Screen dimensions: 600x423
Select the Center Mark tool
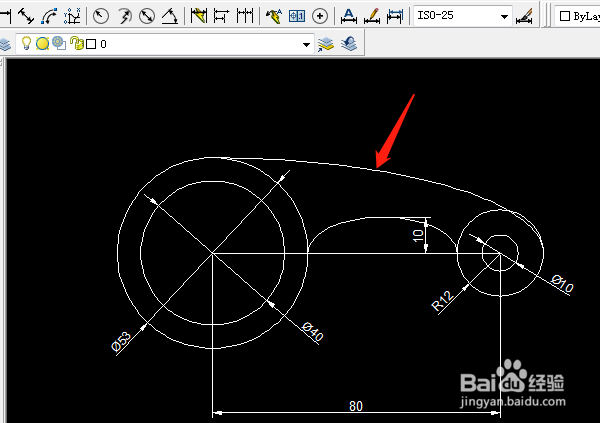coord(320,16)
